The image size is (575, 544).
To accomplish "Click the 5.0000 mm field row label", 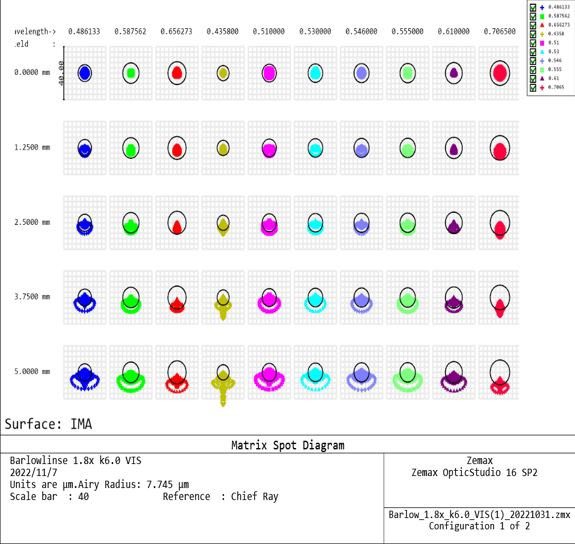I will coord(32,371).
